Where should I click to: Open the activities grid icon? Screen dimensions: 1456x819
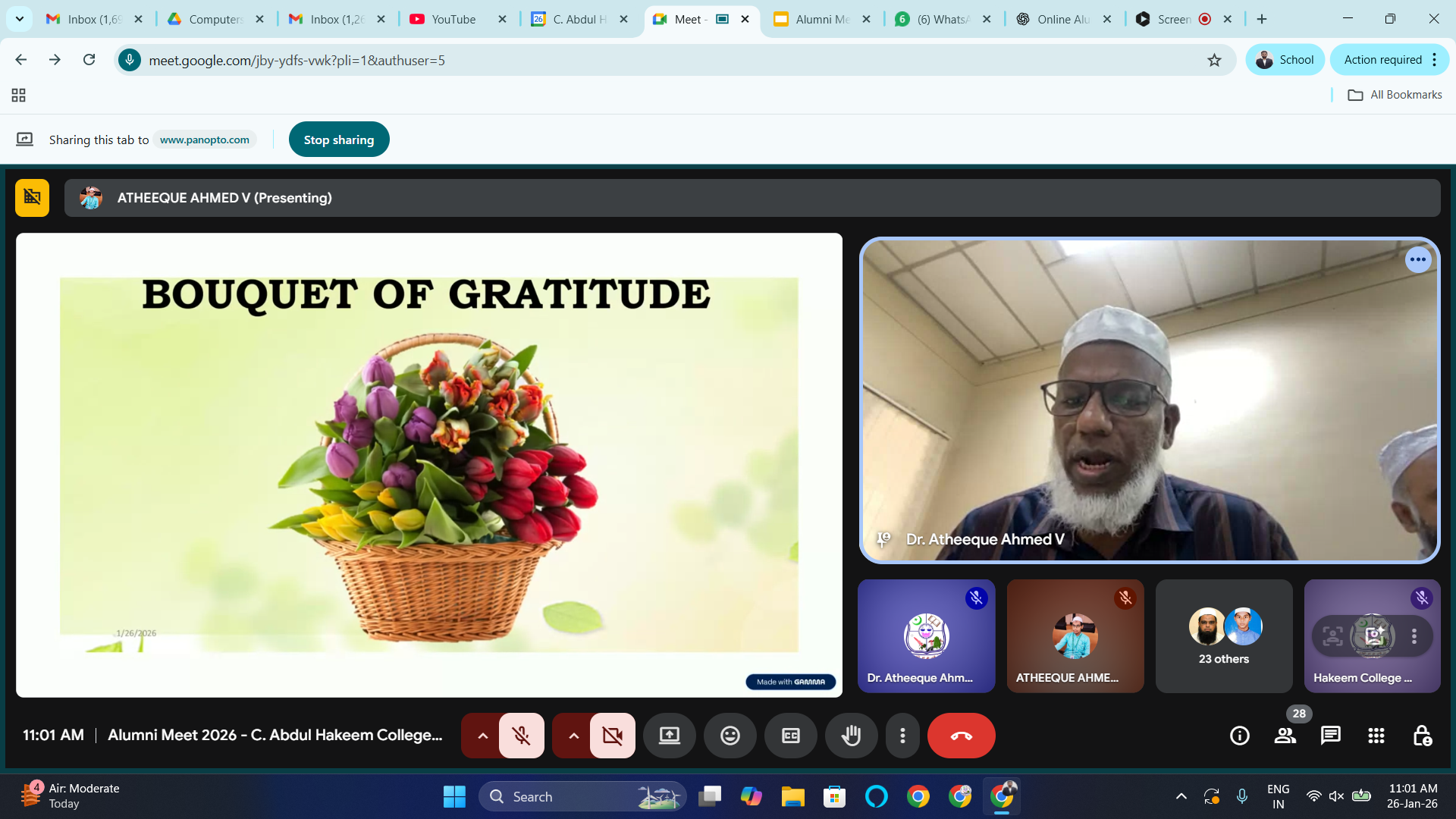[x=1376, y=736]
